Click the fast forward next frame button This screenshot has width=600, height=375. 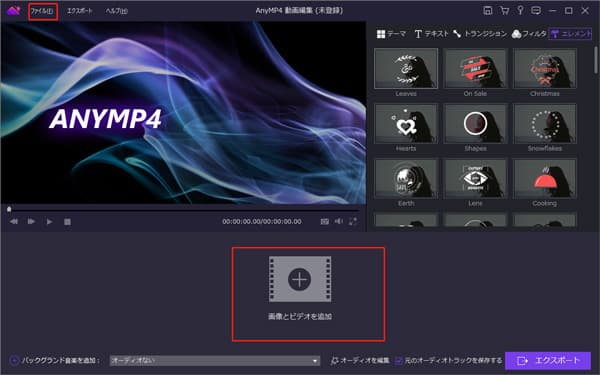click(31, 222)
